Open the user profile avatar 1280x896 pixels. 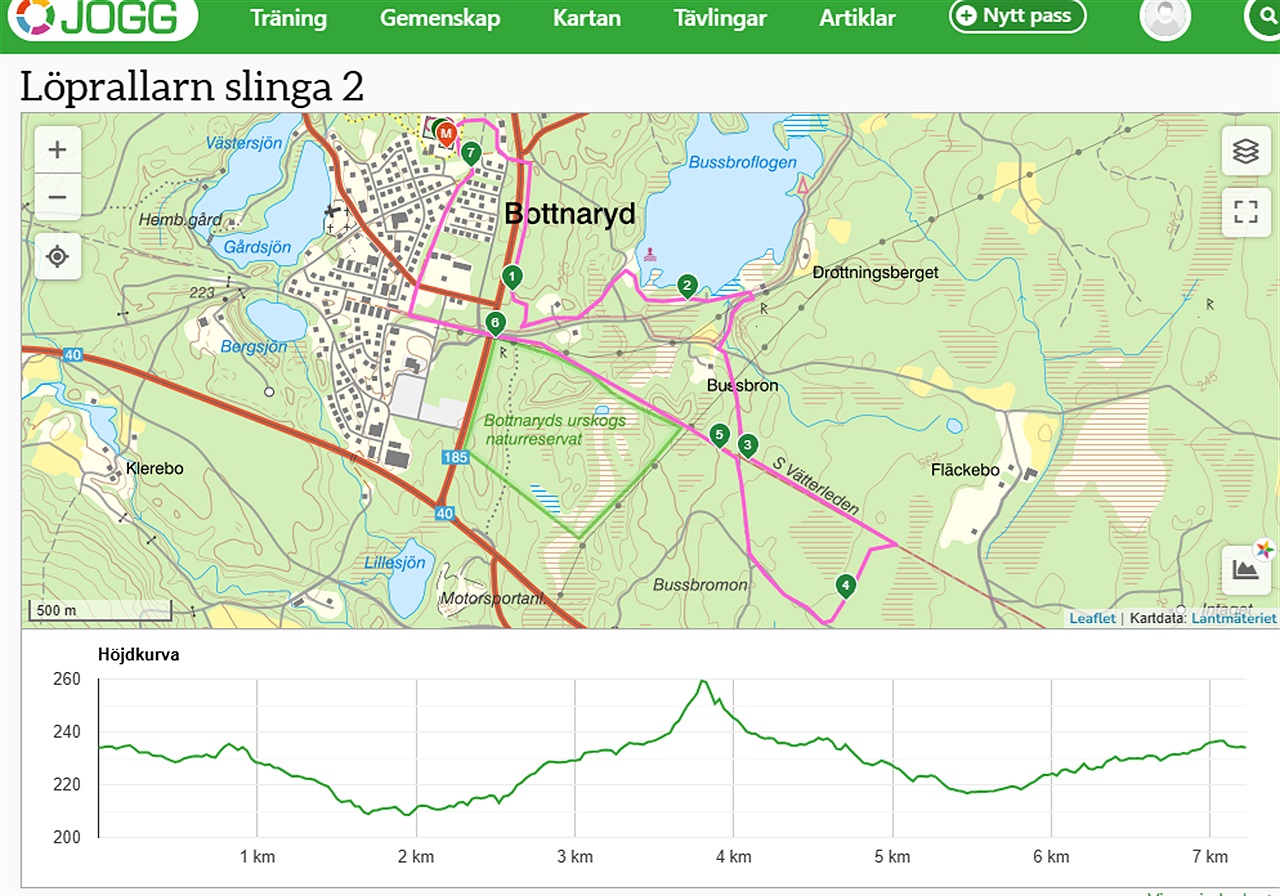point(1166,17)
